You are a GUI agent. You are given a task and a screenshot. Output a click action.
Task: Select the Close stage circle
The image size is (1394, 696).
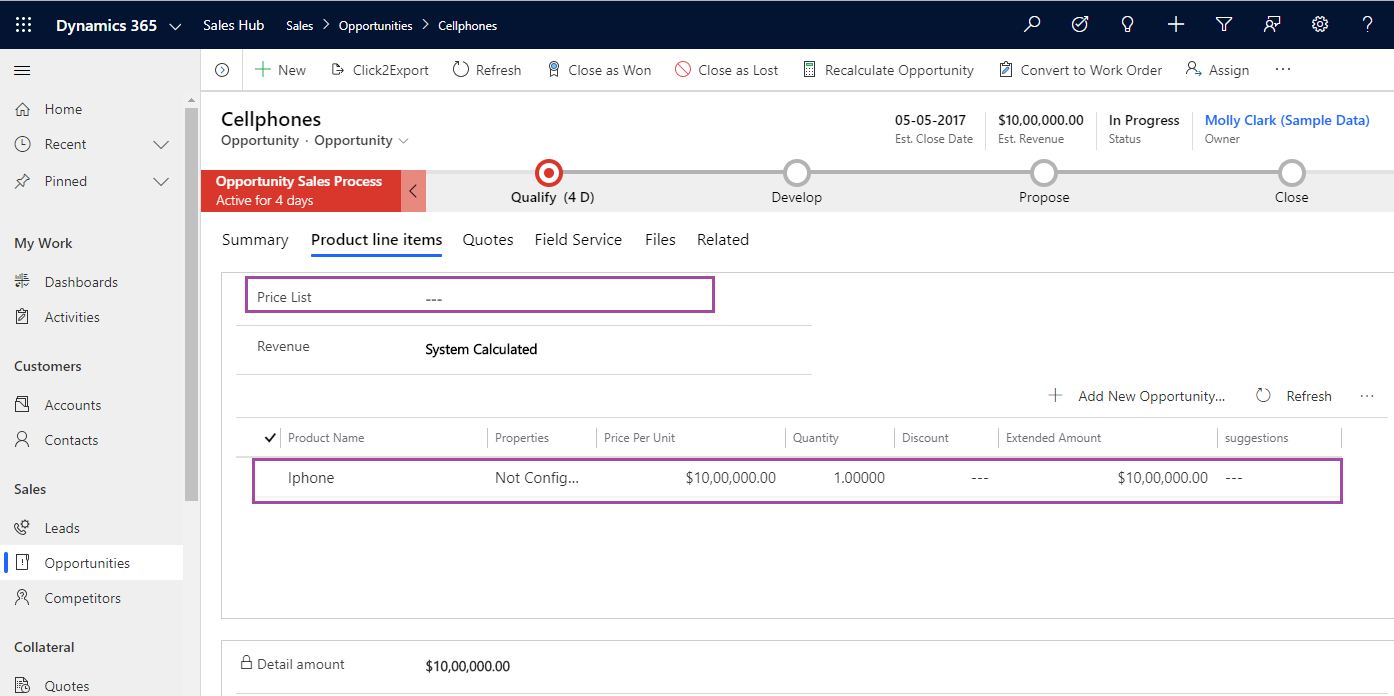[1292, 173]
